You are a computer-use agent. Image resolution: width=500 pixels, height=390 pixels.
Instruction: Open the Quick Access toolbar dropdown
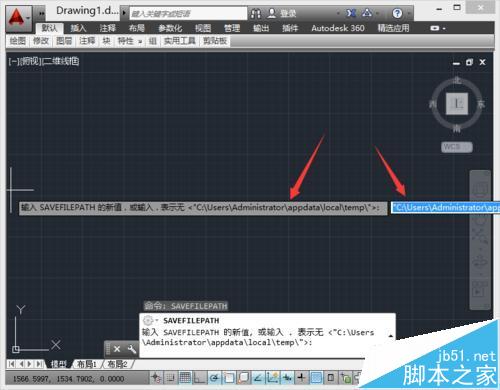pos(41,13)
